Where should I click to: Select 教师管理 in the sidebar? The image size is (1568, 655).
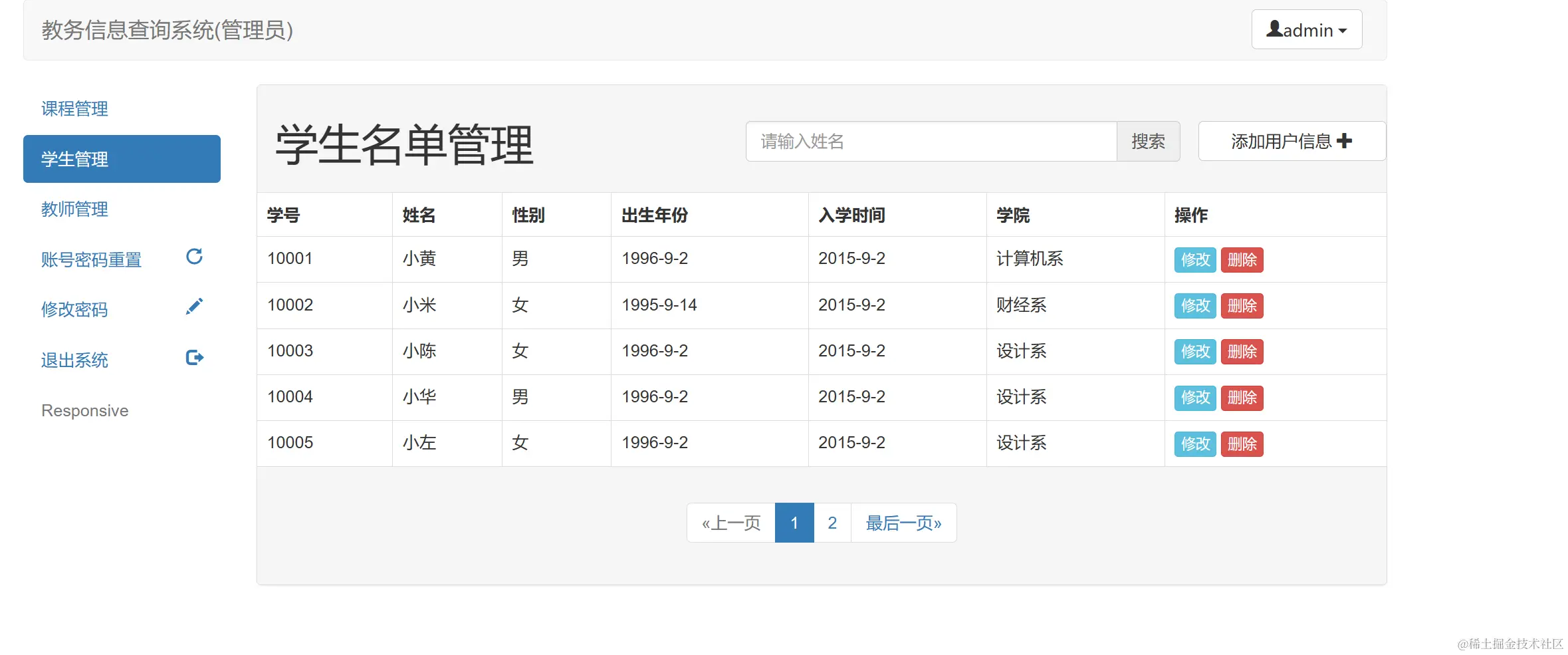[x=74, y=209]
